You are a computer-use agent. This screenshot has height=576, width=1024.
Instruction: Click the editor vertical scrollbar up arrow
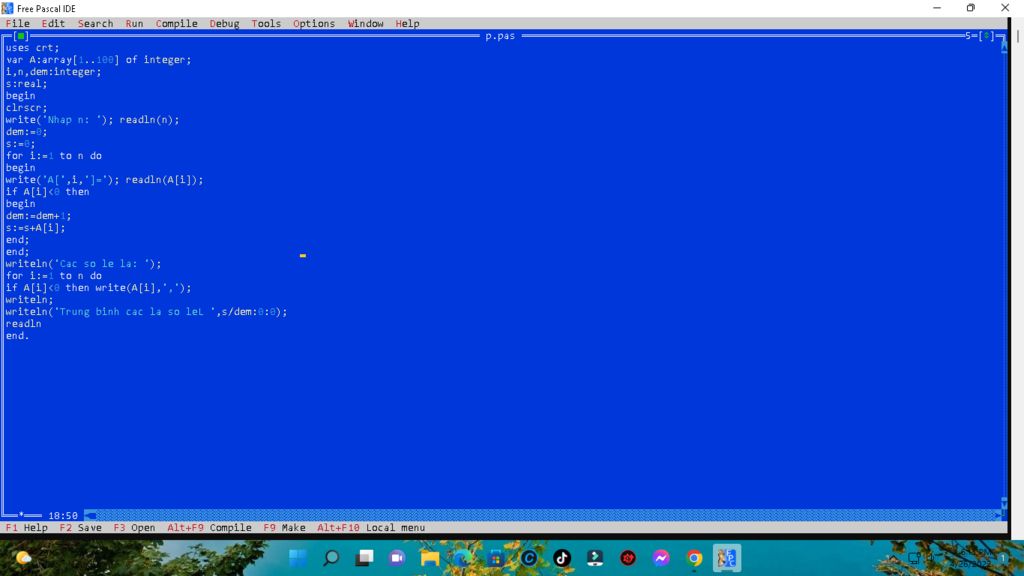coord(1004,48)
